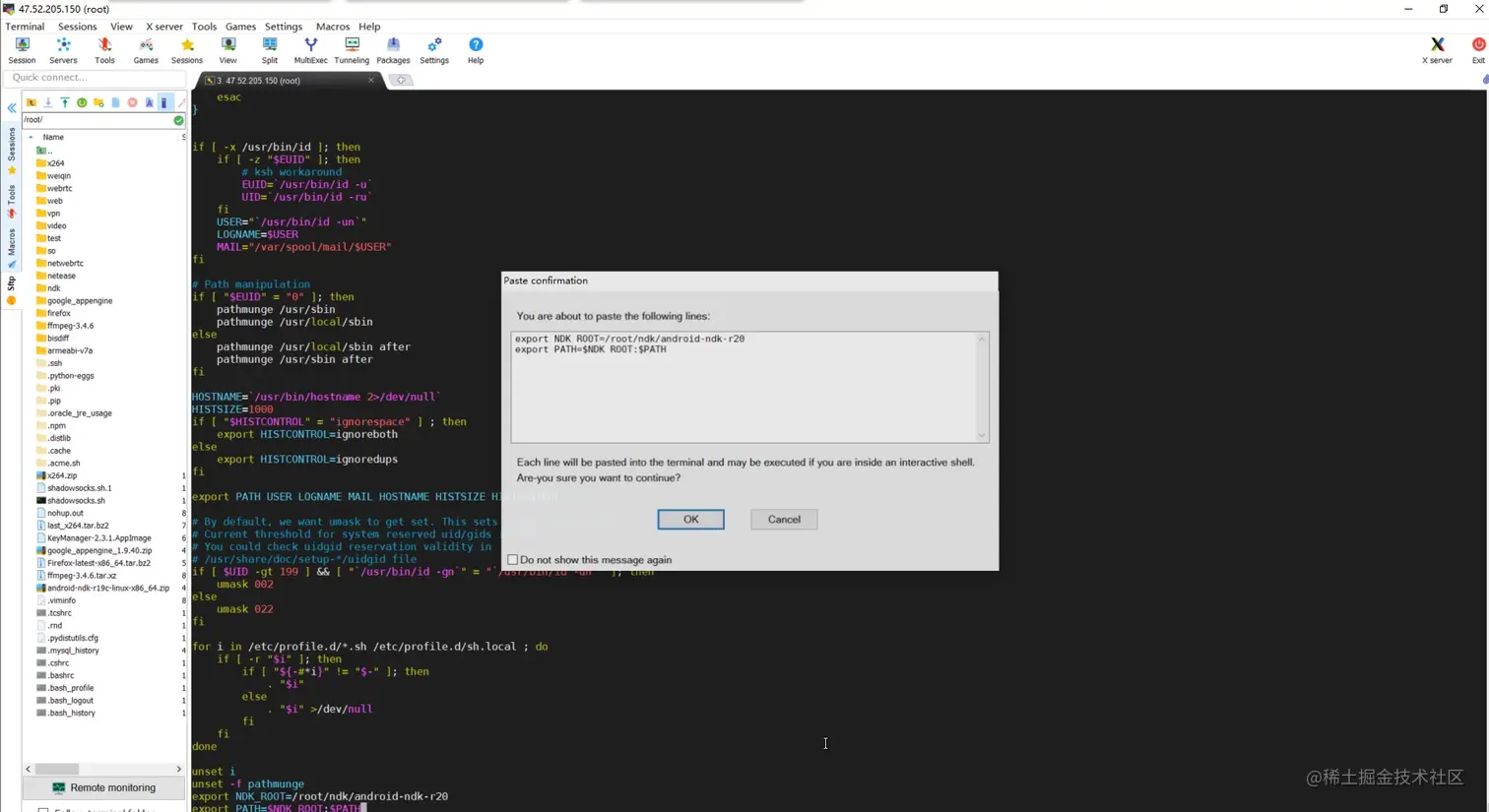Open the Help menu in menu bar
This screenshot has width=1489, height=812.
click(x=369, y=27)
